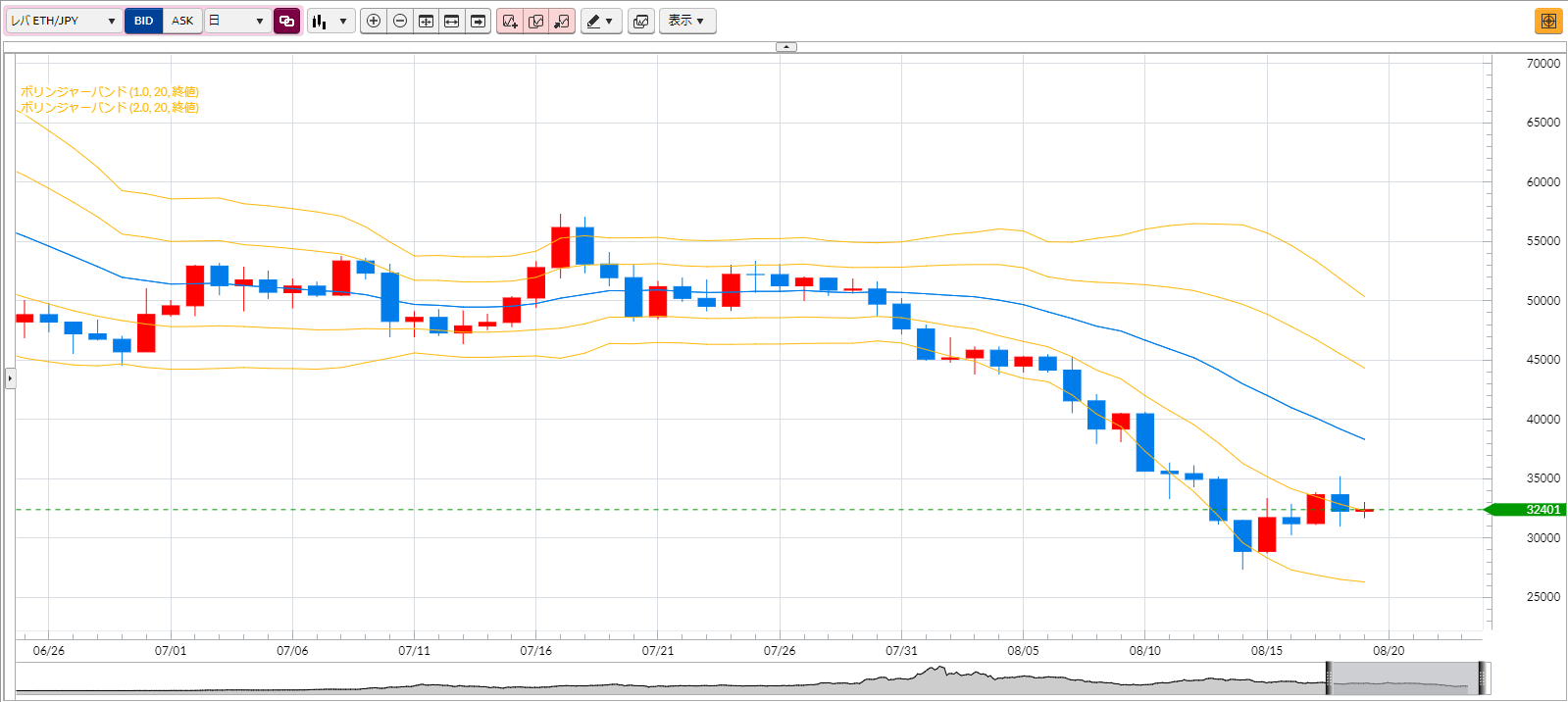The height and width of the screenshot is (702, 1568).
Task: Toggle the middle pink chart-edit icon
Action: pyautogui.click(x=536, y=21)
